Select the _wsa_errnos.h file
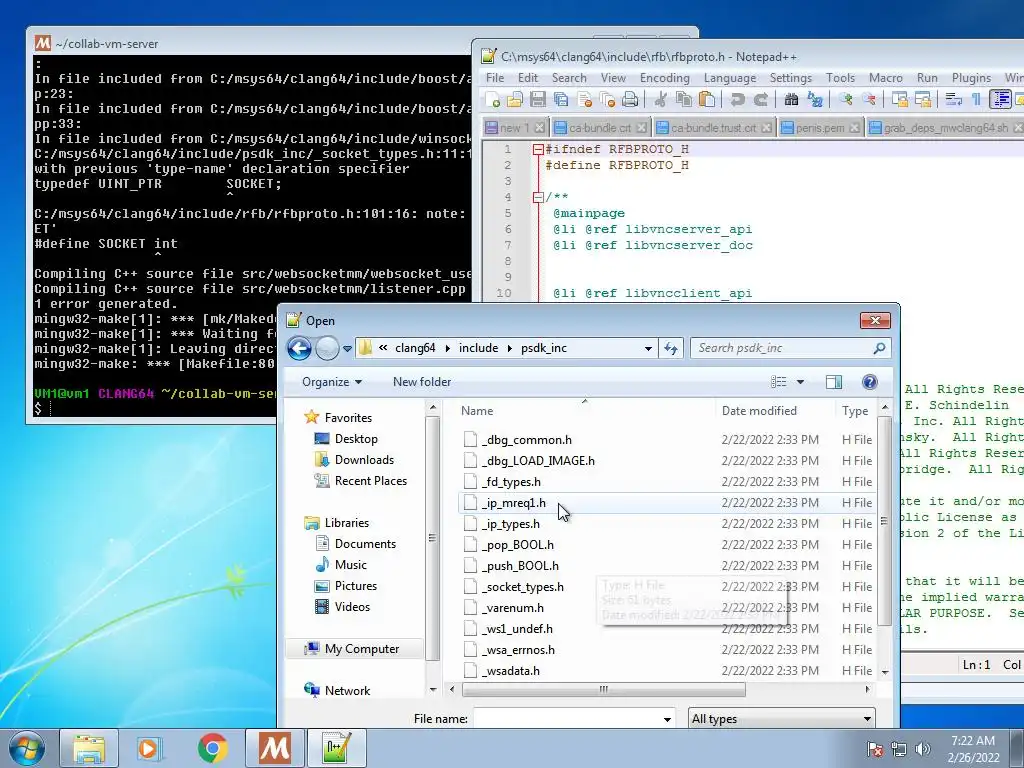Screen dimensions: 1024x768 pyautogui.click(x=518, y=650)
